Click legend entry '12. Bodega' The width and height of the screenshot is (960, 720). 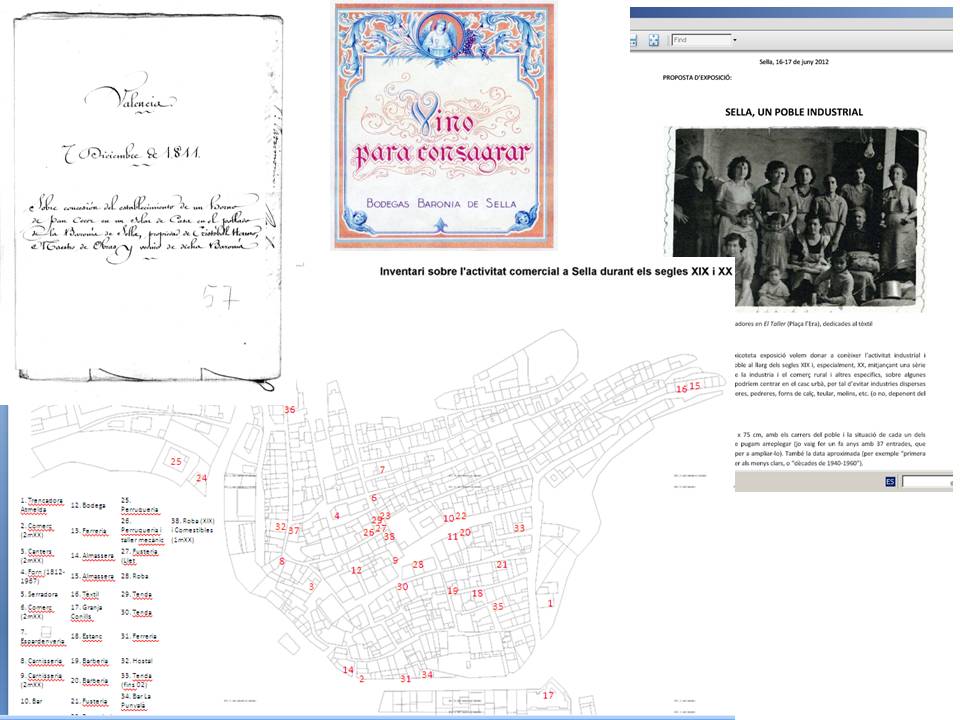coord(88,505)
